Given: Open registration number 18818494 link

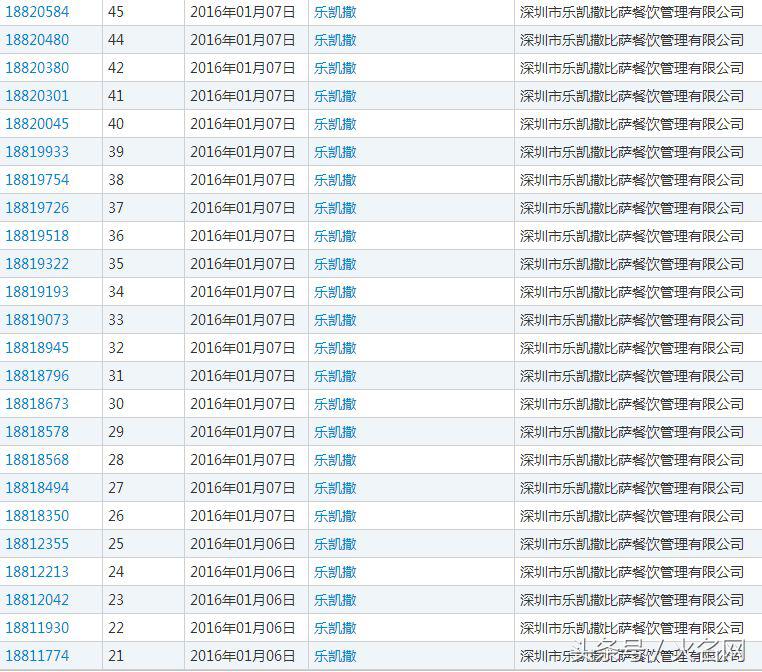Looking at the screenshot, I should [x=37, y=488].
